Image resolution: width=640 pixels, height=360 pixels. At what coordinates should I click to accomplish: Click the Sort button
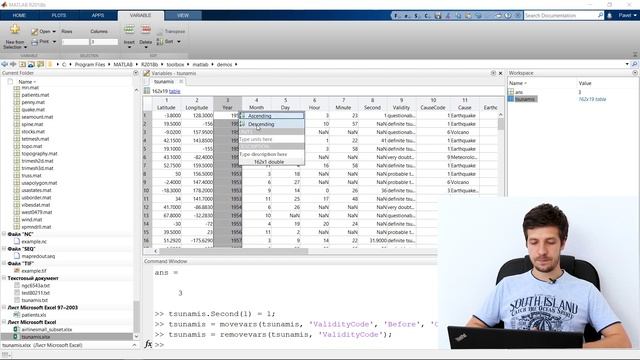pyautogui.click(x=165, y=42)
